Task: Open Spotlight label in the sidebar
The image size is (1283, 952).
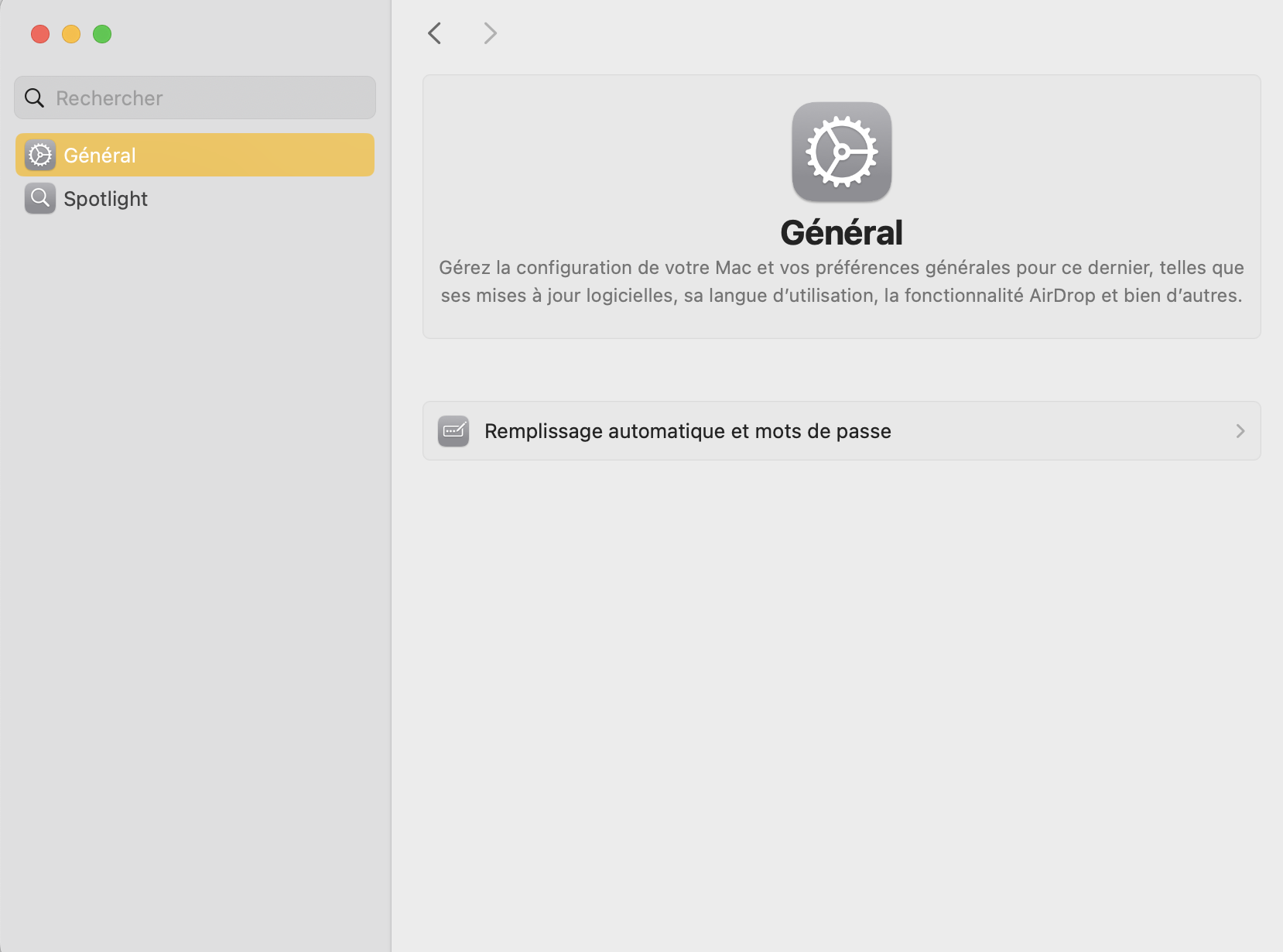Action: coord(105,199)
